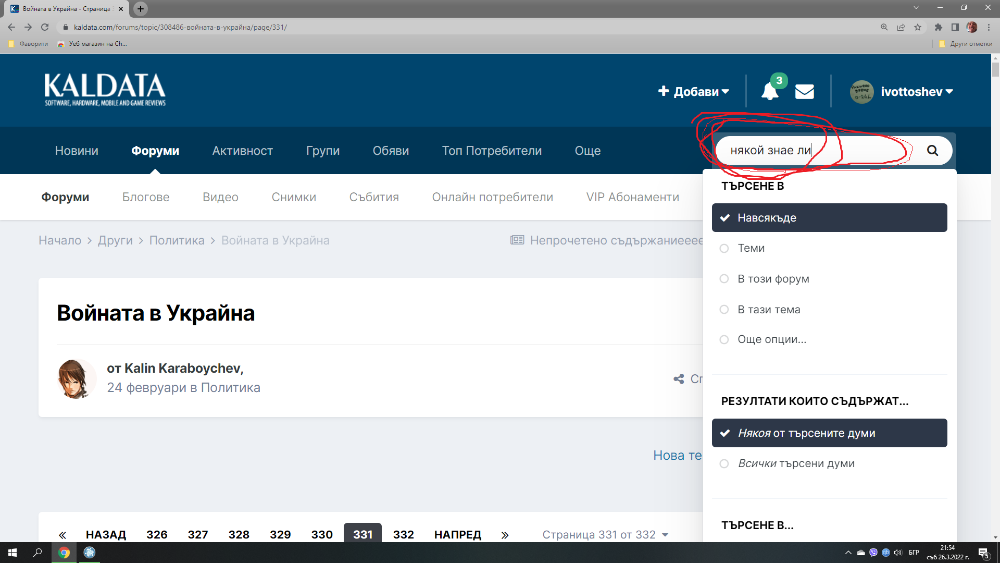Screen dimensions: 1000x563
Task: Click Share this page icon in address bar
Action: coord(901,27)
